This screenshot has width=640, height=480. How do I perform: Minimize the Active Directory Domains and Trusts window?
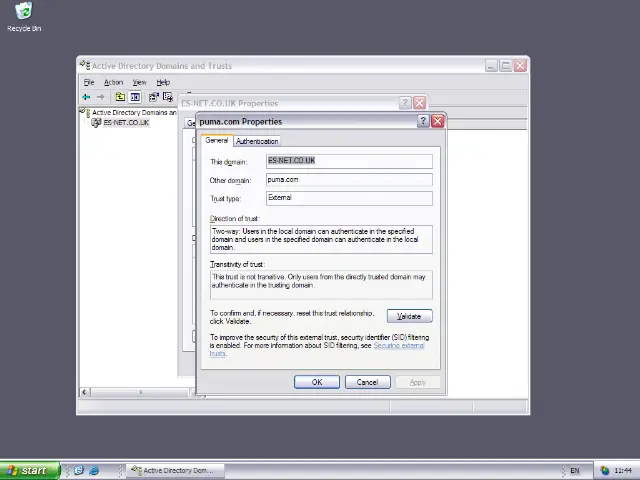pos(491,65)
